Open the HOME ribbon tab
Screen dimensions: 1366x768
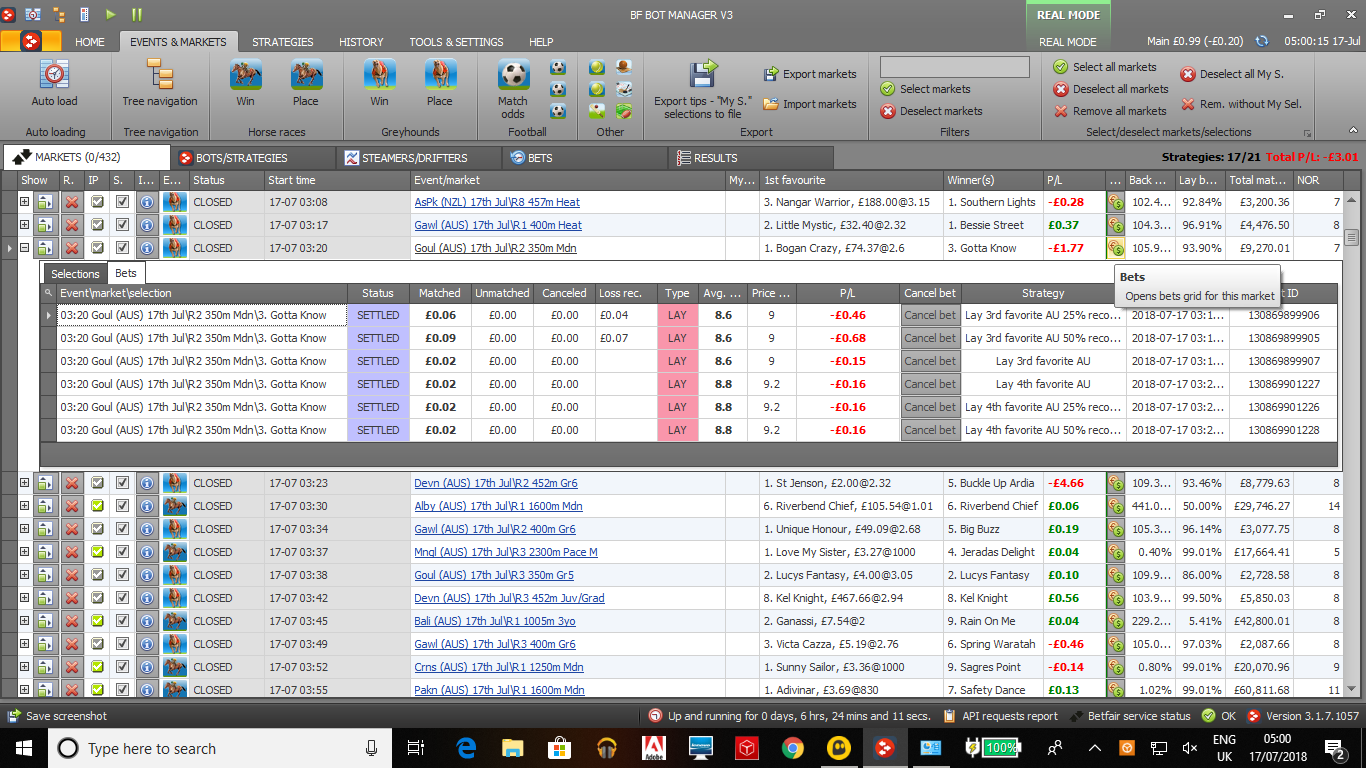pyautogui.click(x=90, y=42)
